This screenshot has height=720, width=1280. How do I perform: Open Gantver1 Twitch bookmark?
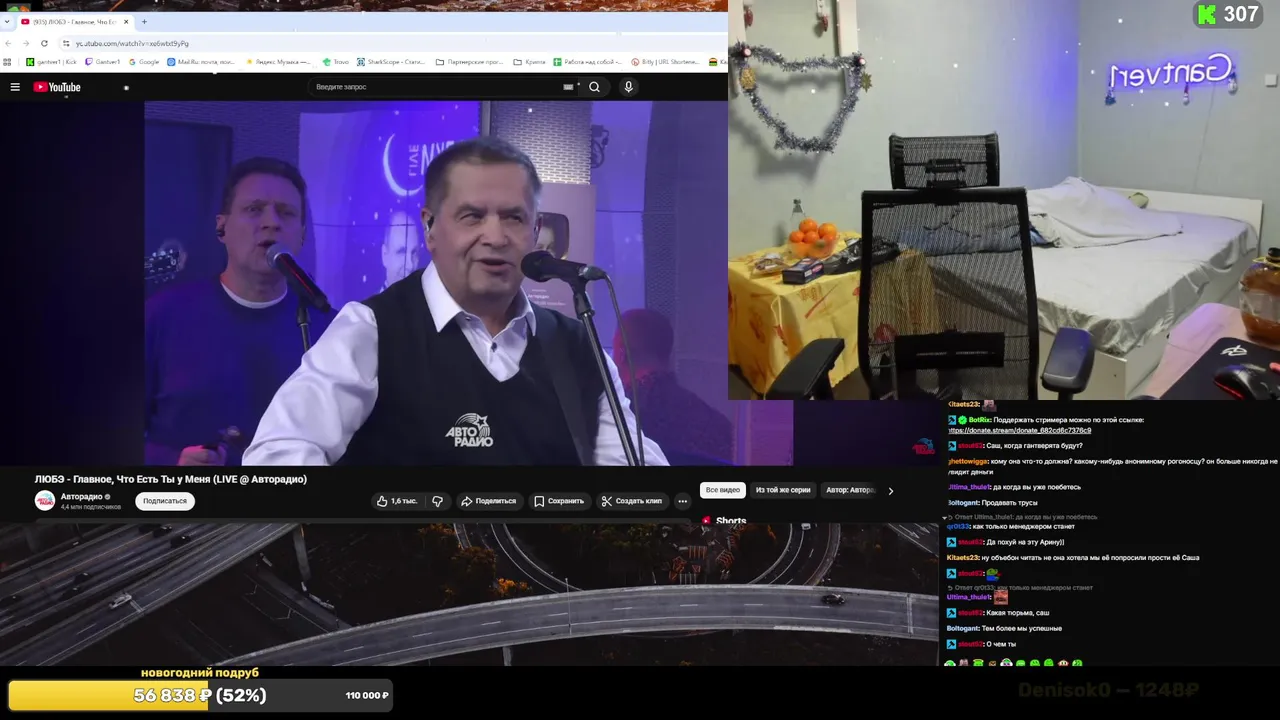pyautogui.click(x=103, y=62)
